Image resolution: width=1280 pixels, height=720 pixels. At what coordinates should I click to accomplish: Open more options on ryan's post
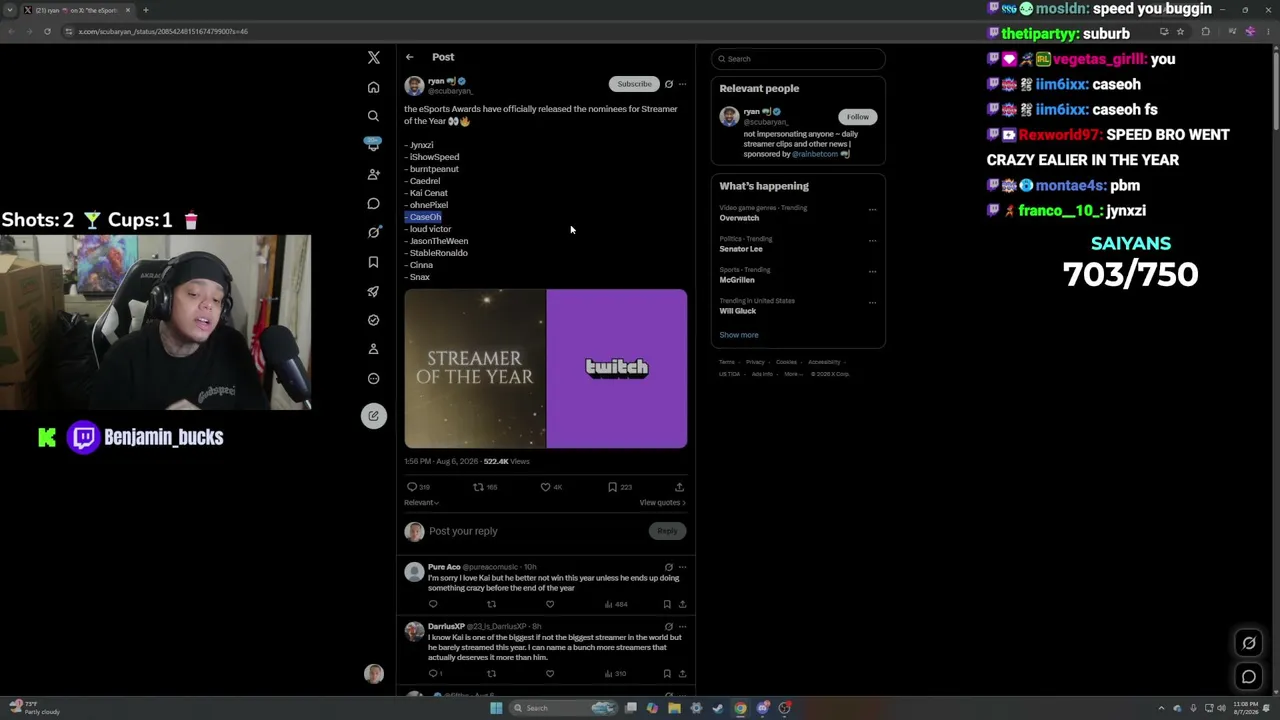[x=683, y=84]
